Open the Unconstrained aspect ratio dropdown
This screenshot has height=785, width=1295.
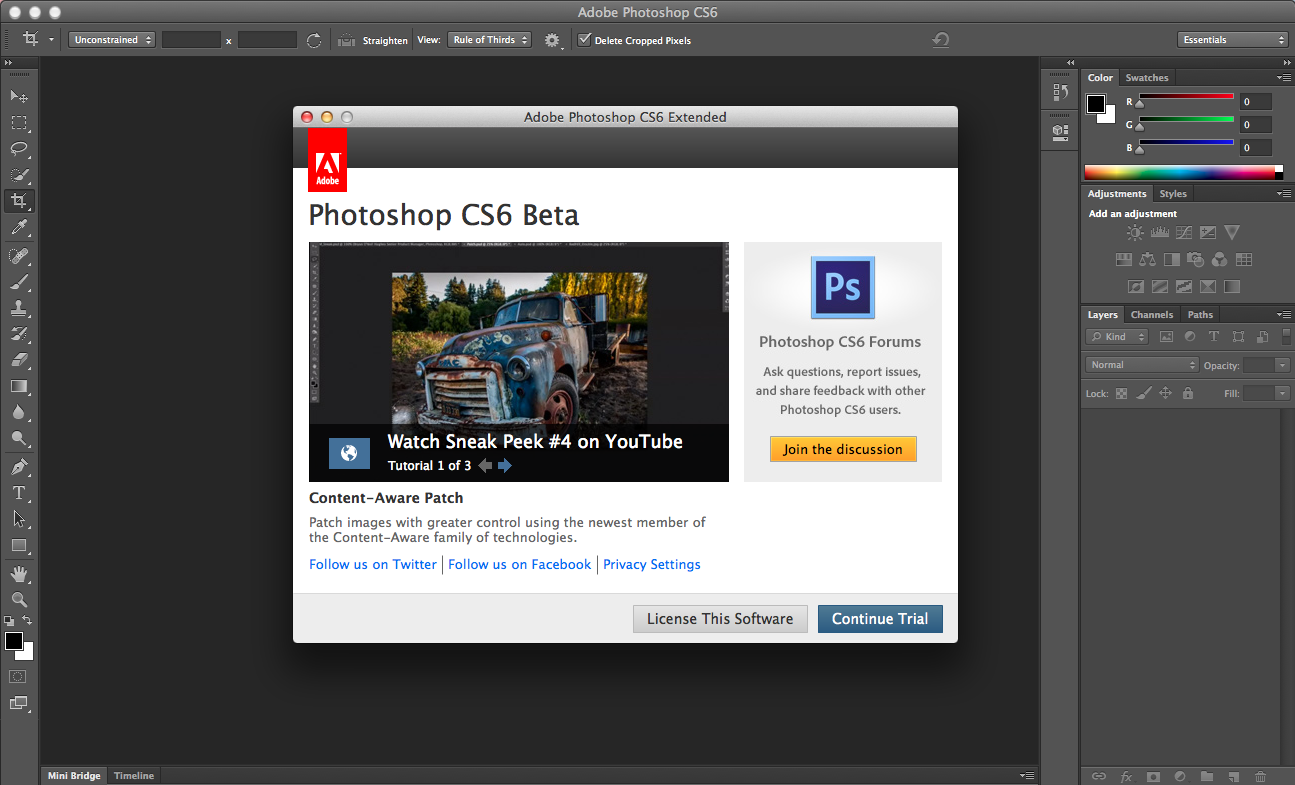[113, 40]
